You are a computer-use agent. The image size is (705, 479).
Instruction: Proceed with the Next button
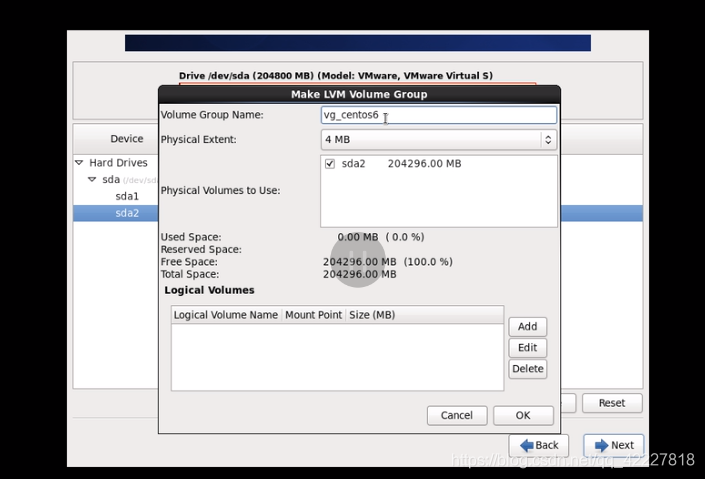click(x=614, y=445)
